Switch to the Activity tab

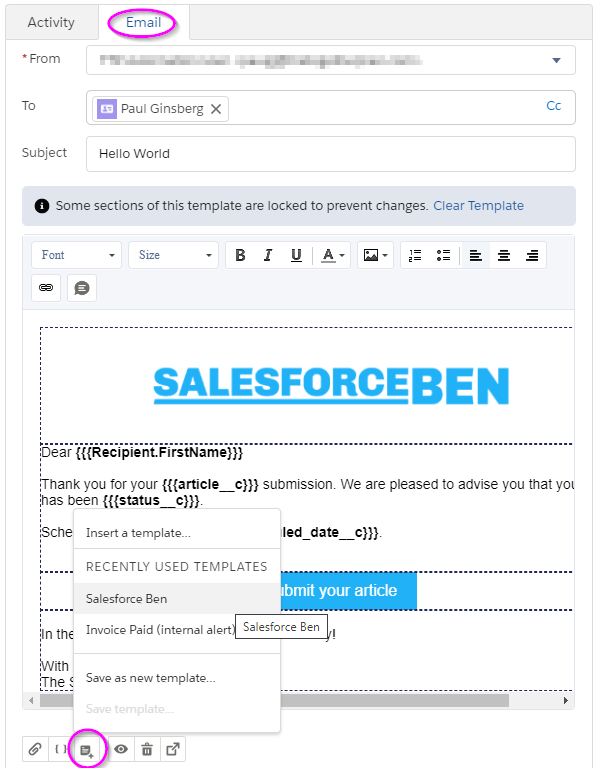point(51,23)
